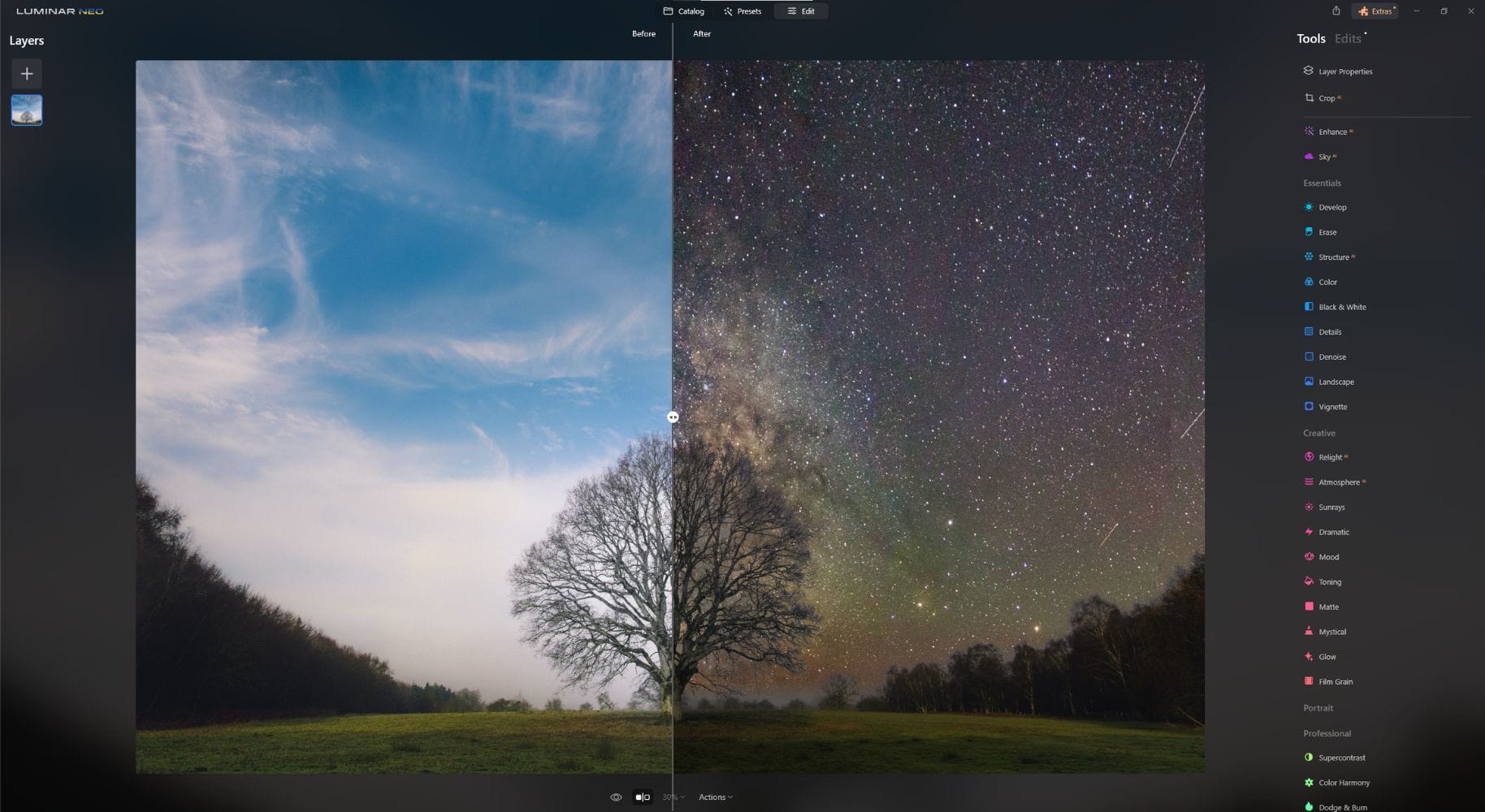Add a new layer with the plus button
This screenshot has width=1485, height=812.
tap(27, 73)
